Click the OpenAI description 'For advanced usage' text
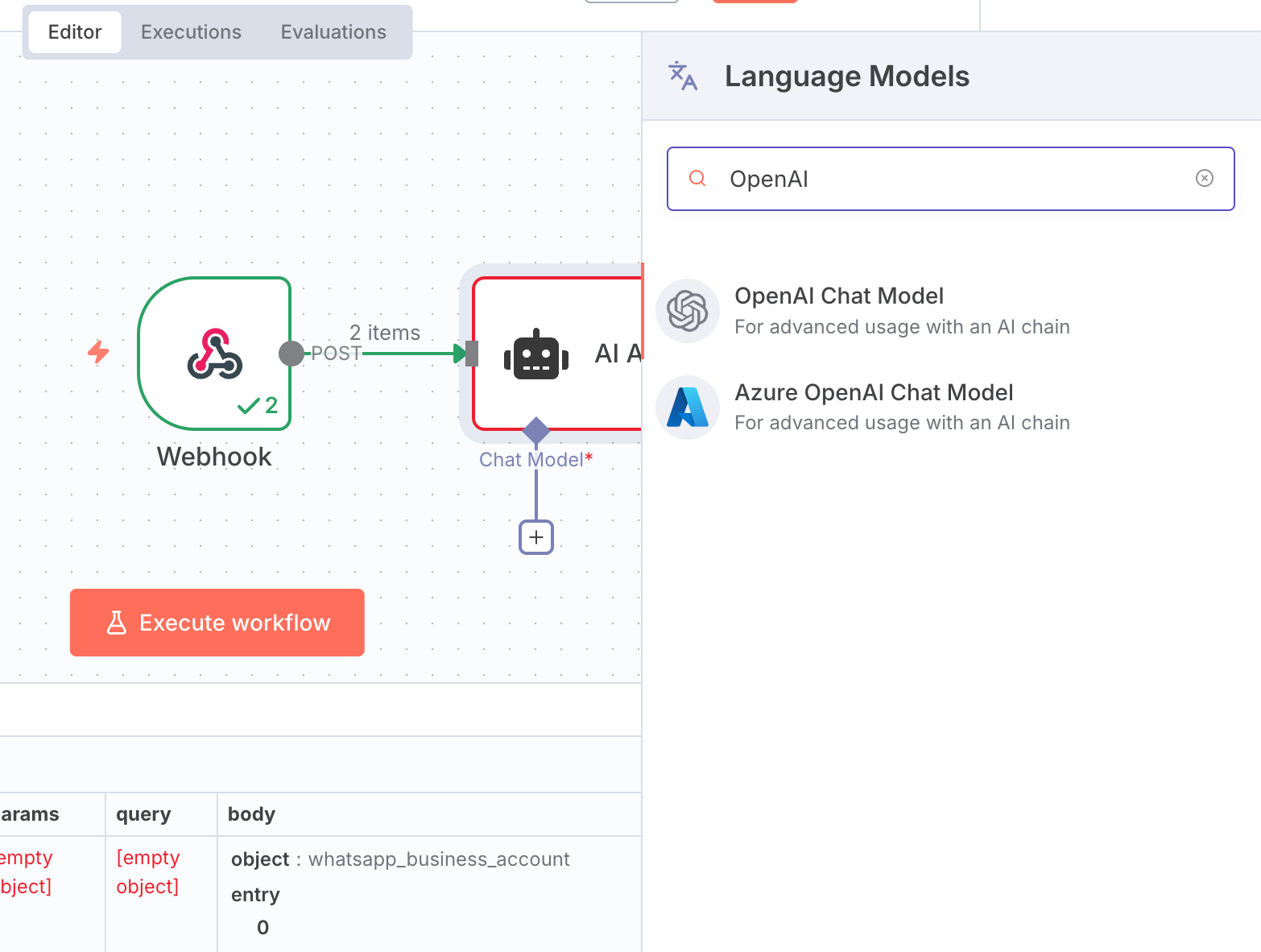 [x=903, y=327]
